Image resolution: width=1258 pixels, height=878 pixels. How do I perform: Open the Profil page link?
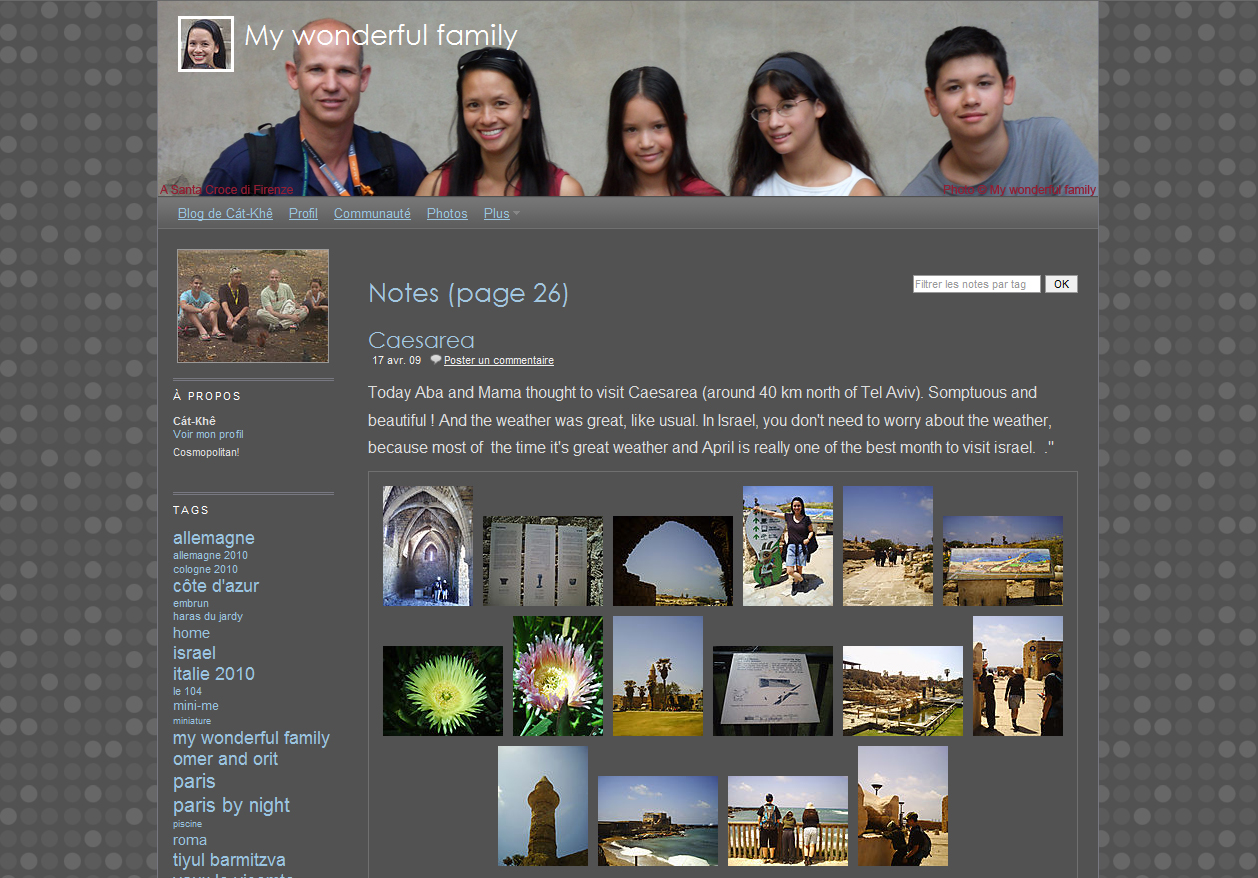click(x=303, y=214)
